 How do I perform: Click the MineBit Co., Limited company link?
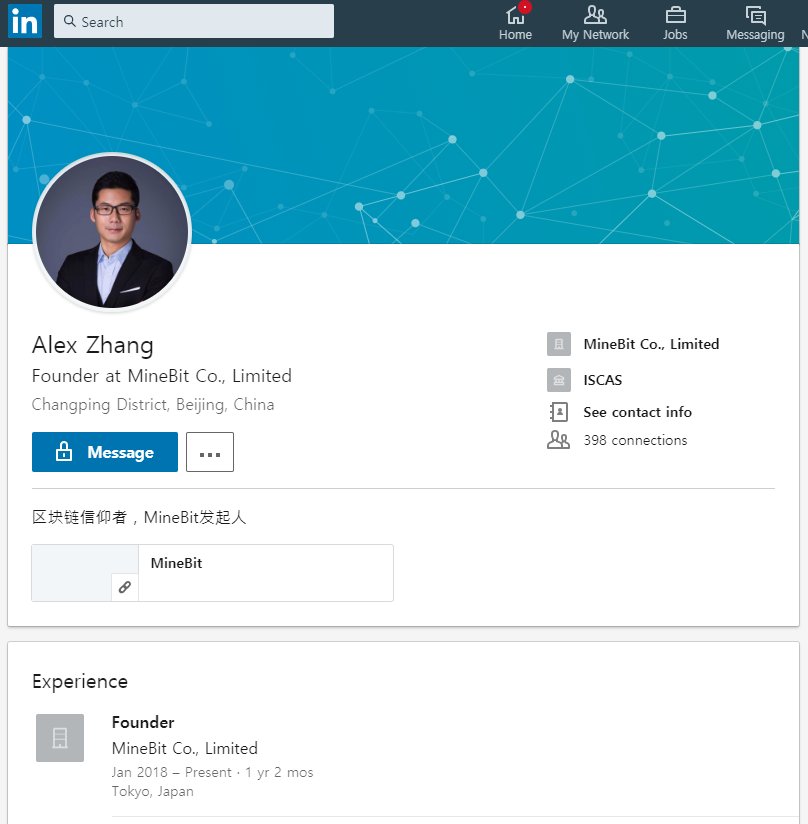[x=651, y=344]
